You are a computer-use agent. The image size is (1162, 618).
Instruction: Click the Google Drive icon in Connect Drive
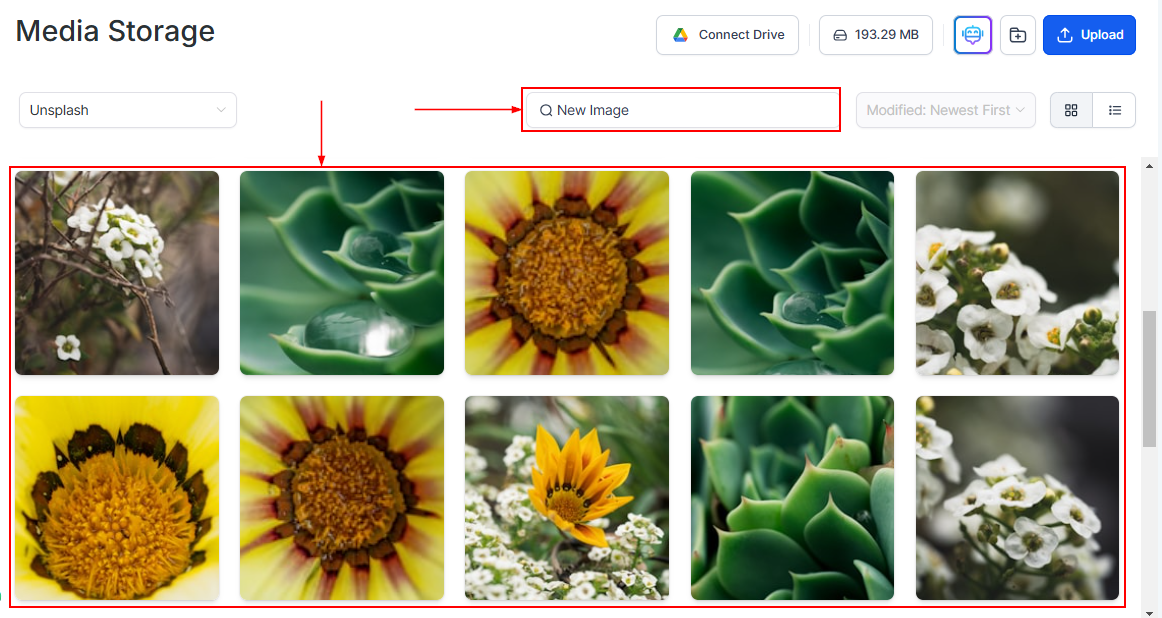click(x=681, y=34)
